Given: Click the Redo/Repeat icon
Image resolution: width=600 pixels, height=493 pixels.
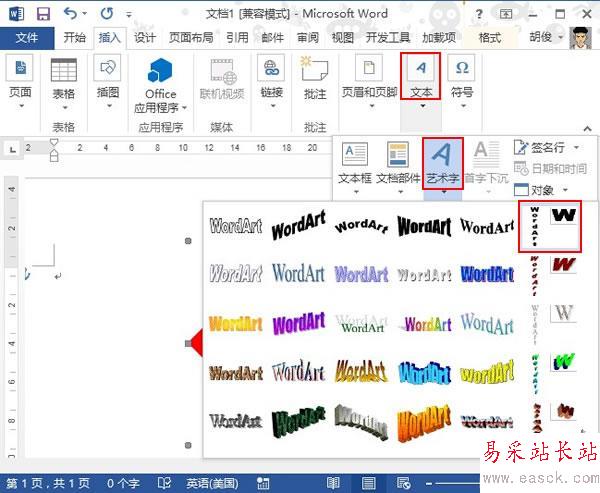Looking at the screenshot, I should tap(107, 14).
